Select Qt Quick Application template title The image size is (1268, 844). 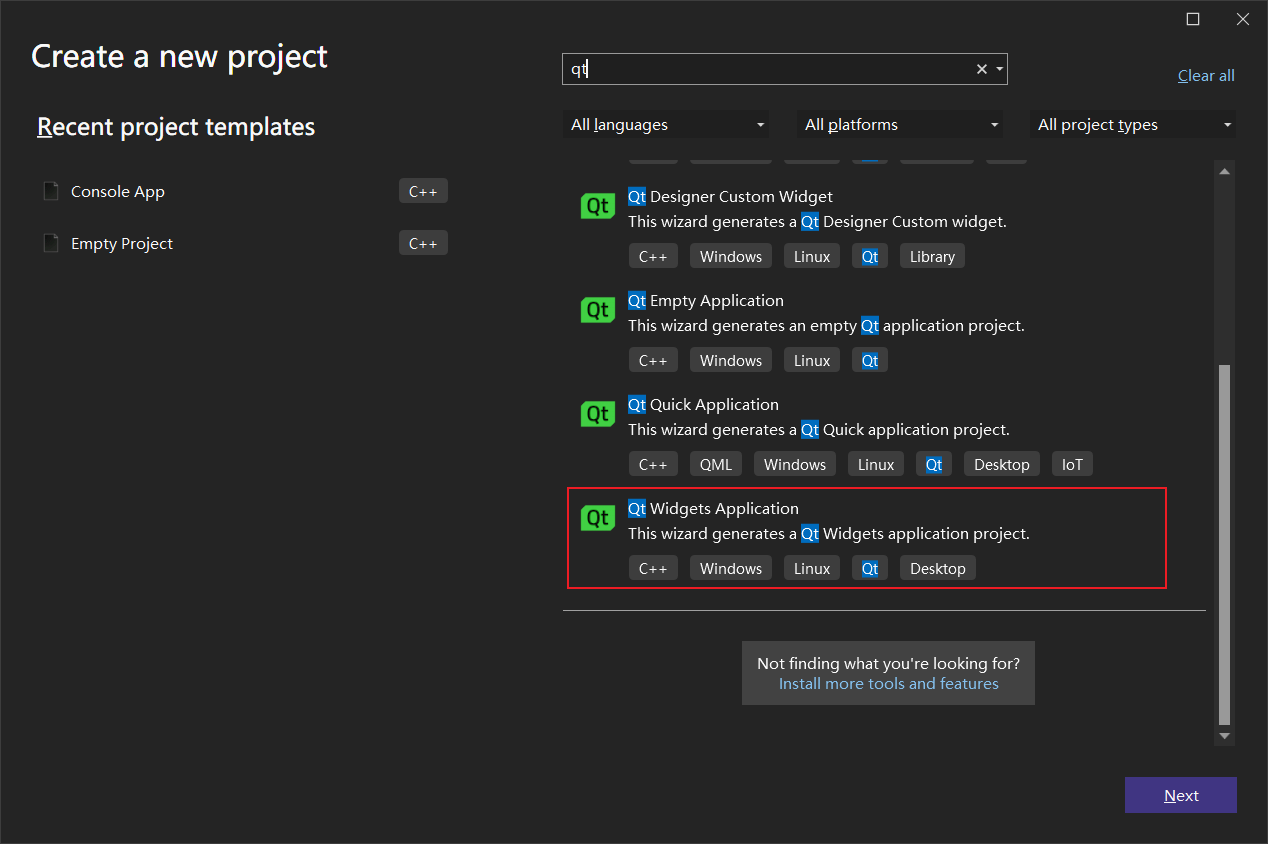(x=703, y=404)
